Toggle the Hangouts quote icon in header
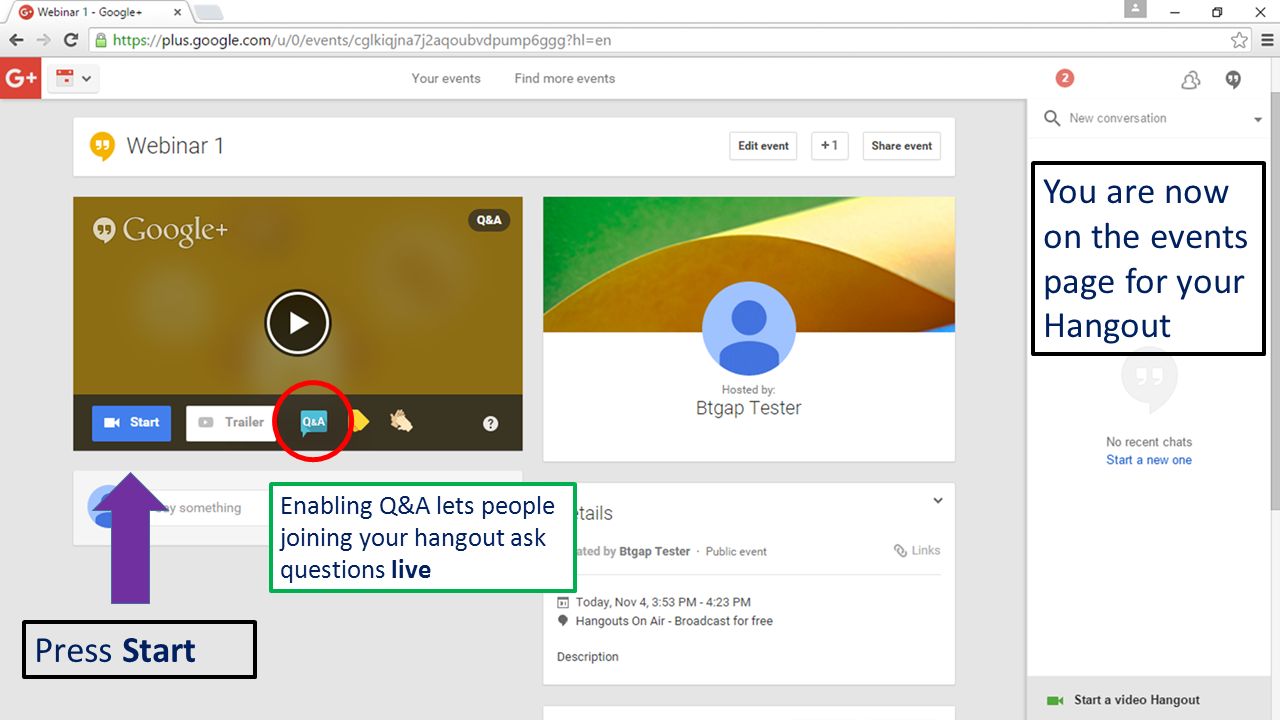 click(x=1234, y=80)
